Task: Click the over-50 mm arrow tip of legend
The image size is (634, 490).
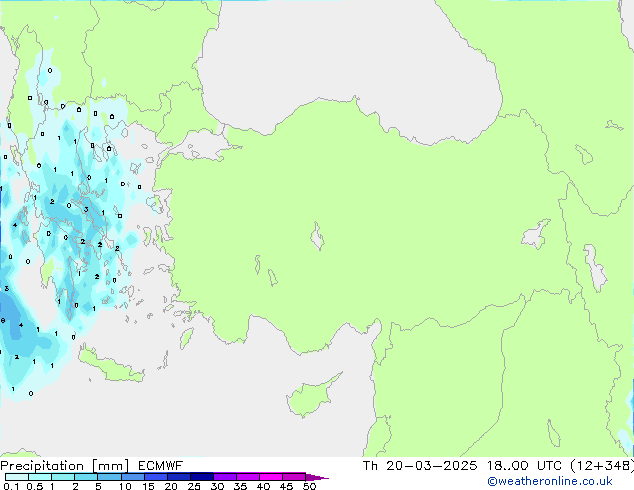Action: click(x=317, y=477)
